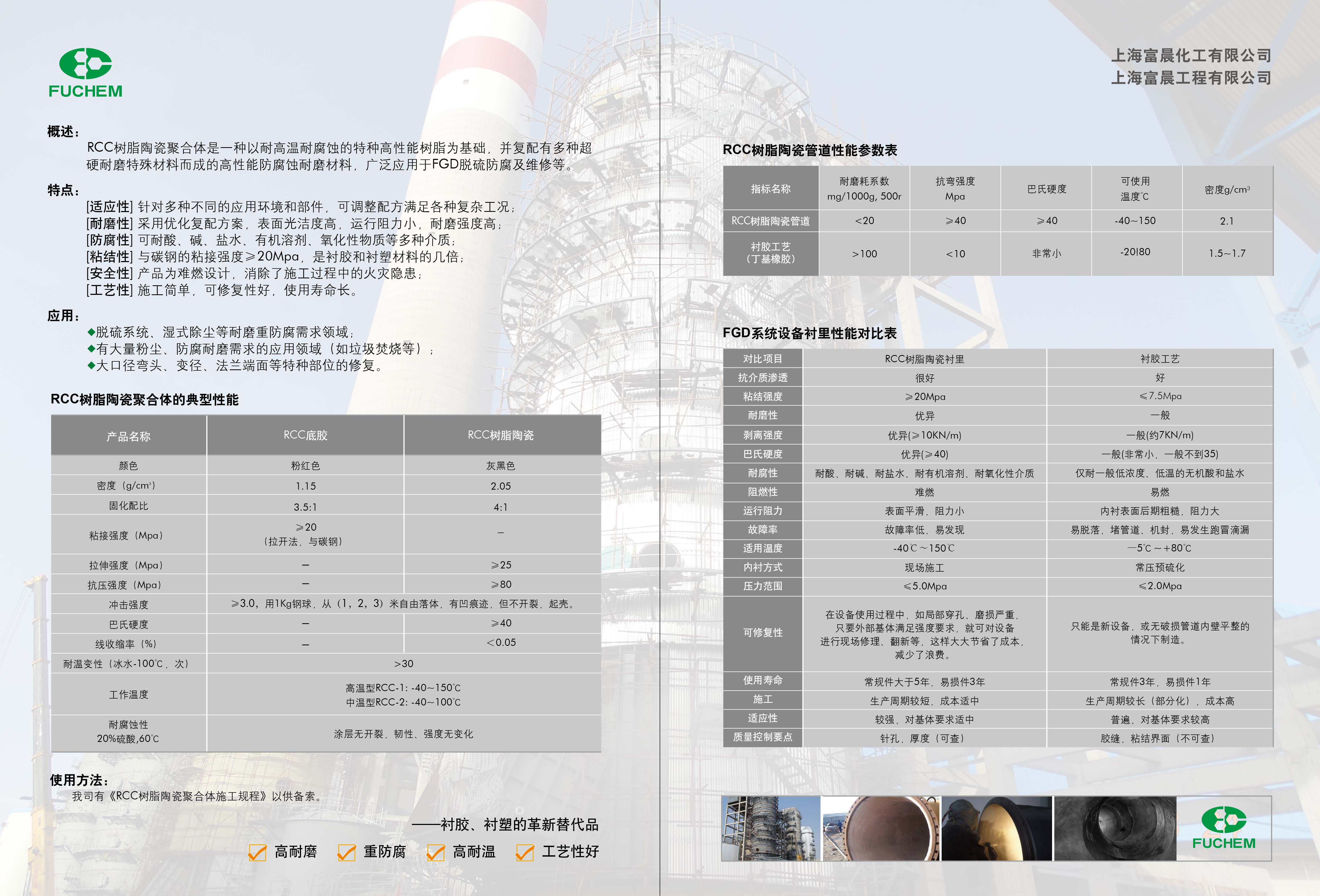Click the column header RCC树脂陶瓷 in typical performance table
The height and width of the screenshot is (896, 1320).
(501, 435)
